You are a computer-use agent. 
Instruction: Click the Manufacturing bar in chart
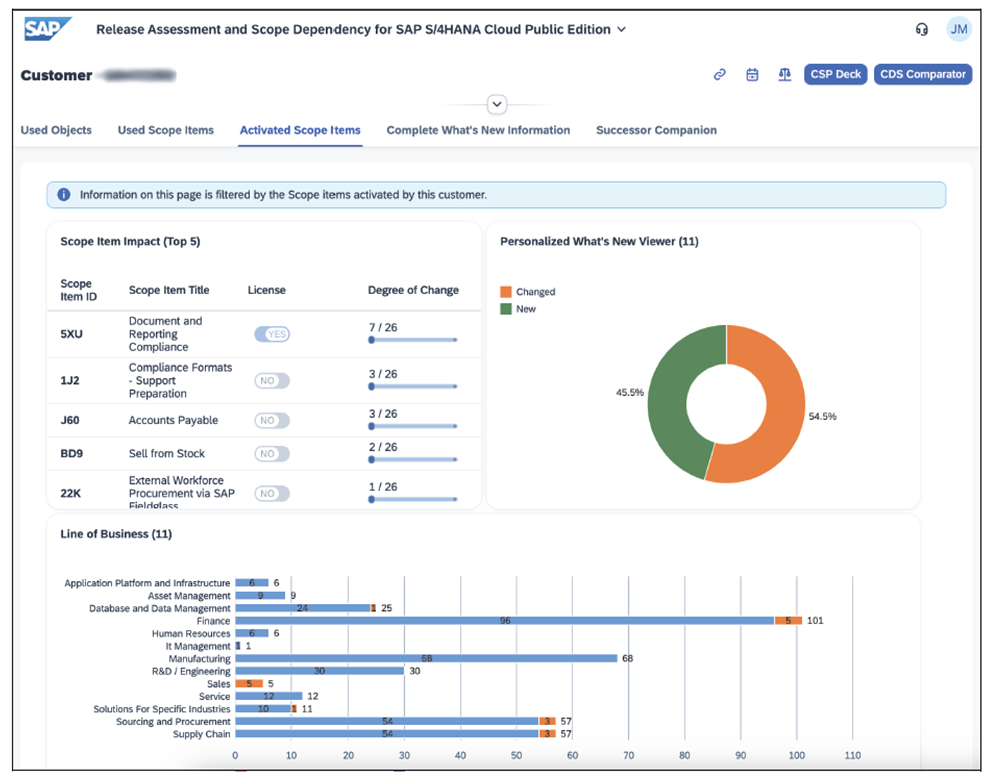[x=426, y=658]
